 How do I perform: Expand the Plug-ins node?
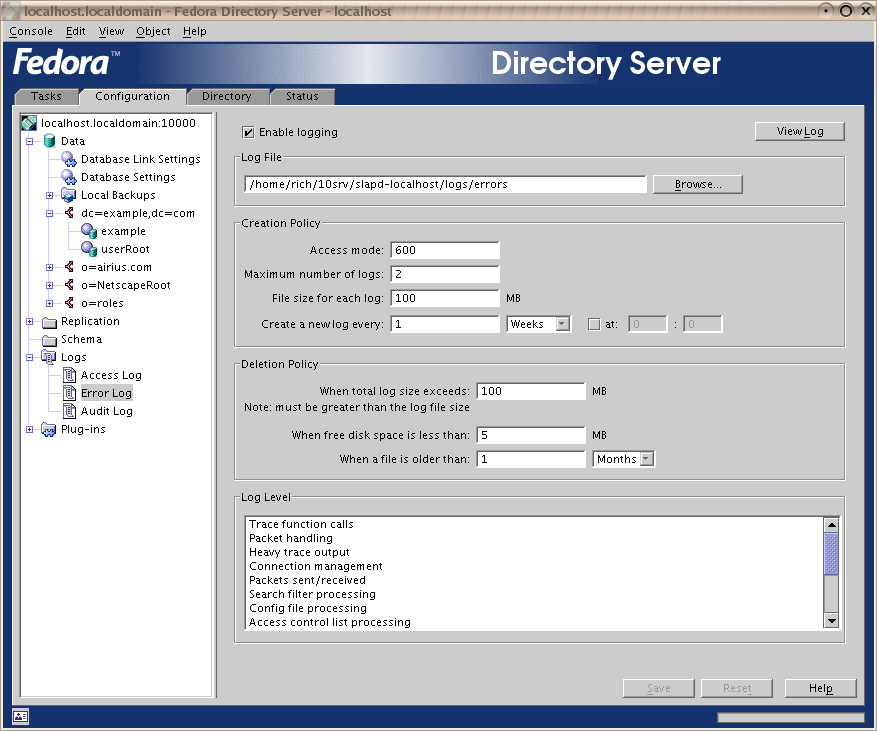point(30,430)
